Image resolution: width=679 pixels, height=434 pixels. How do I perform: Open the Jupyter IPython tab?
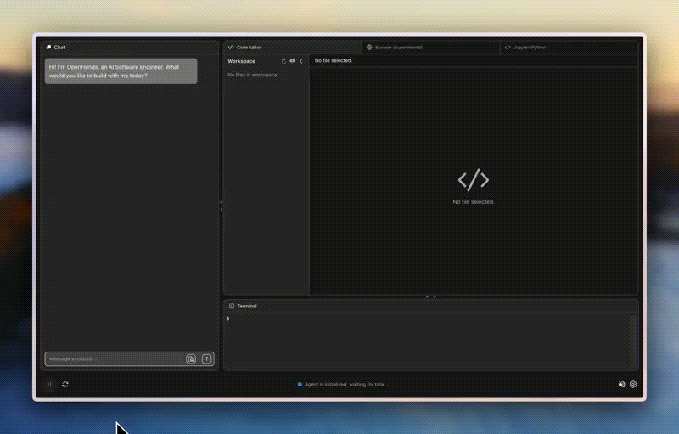click(528, 46)
